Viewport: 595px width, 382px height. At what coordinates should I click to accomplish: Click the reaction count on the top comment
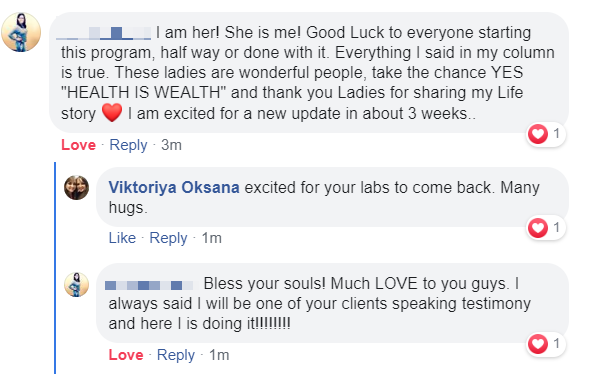coord(556,134)
